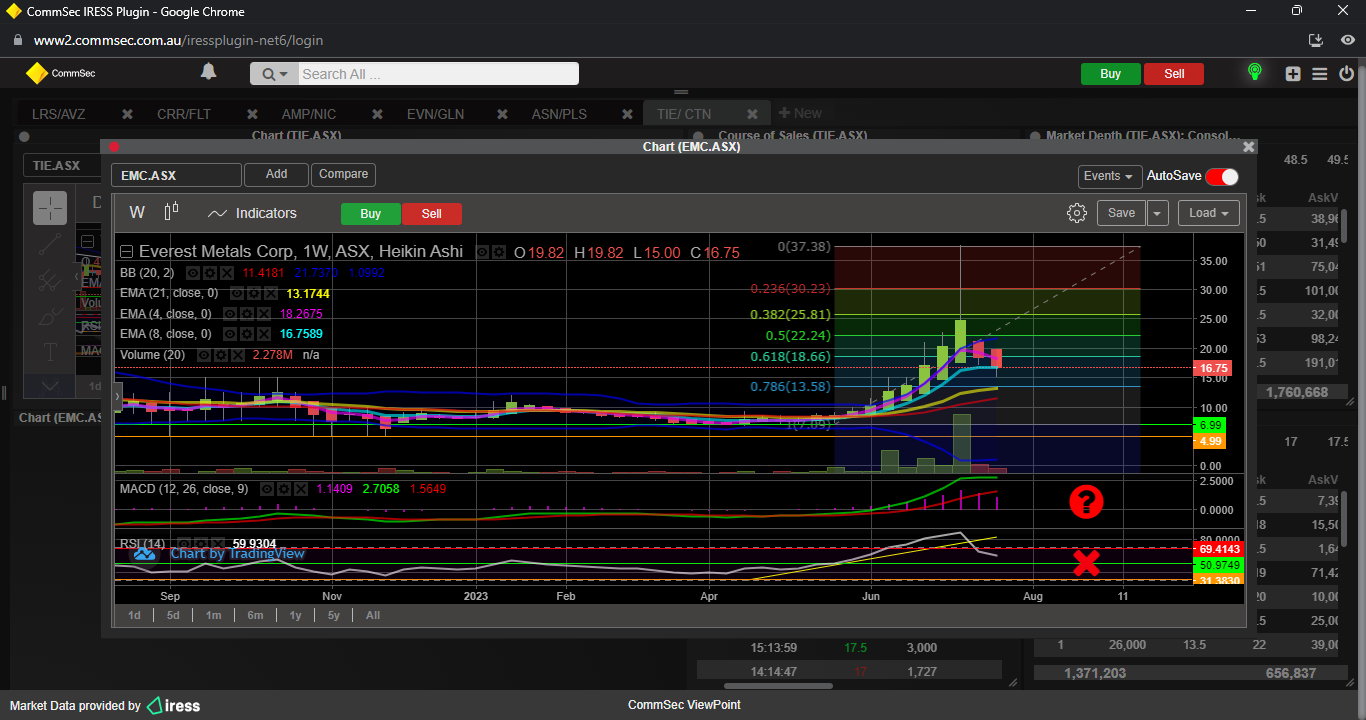This screenshot has height=720, width=1366.
Task: Open the arrow dropdown beside Save
Action: (1158, 213)
